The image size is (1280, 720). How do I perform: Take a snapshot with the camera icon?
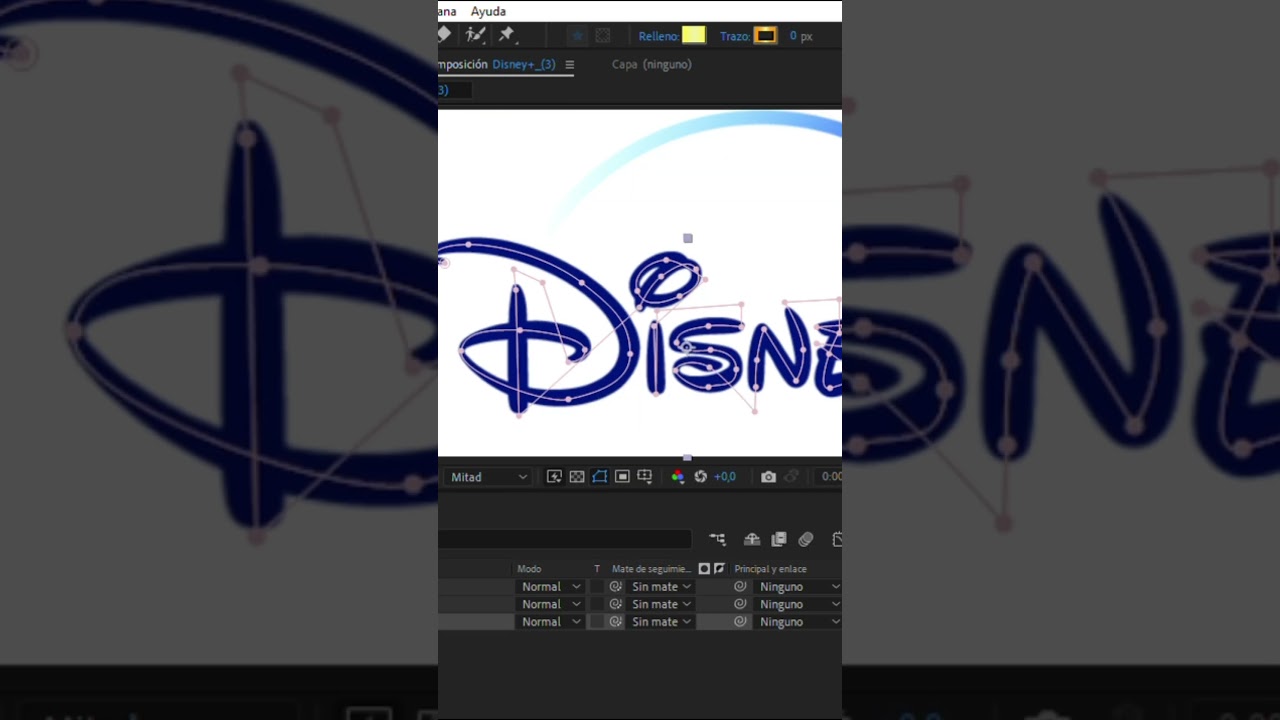pyautogui.click(x=768, y=477)
